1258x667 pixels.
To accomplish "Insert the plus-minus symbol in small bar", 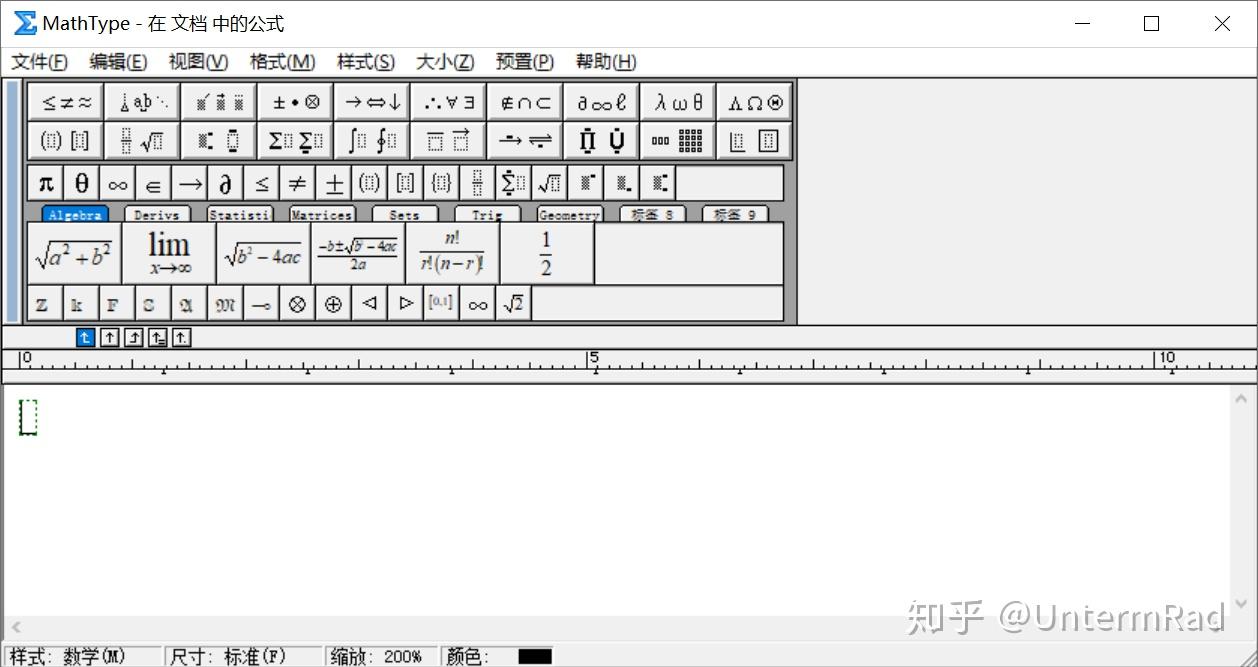I will click(334, 184).
